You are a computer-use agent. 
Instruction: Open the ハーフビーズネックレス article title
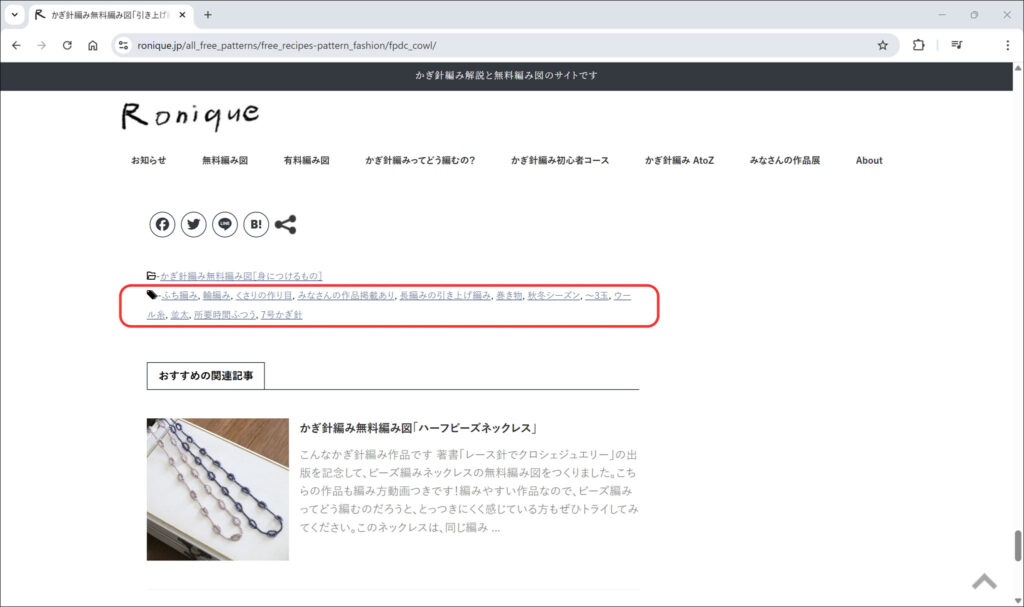(x=419, y=428)
